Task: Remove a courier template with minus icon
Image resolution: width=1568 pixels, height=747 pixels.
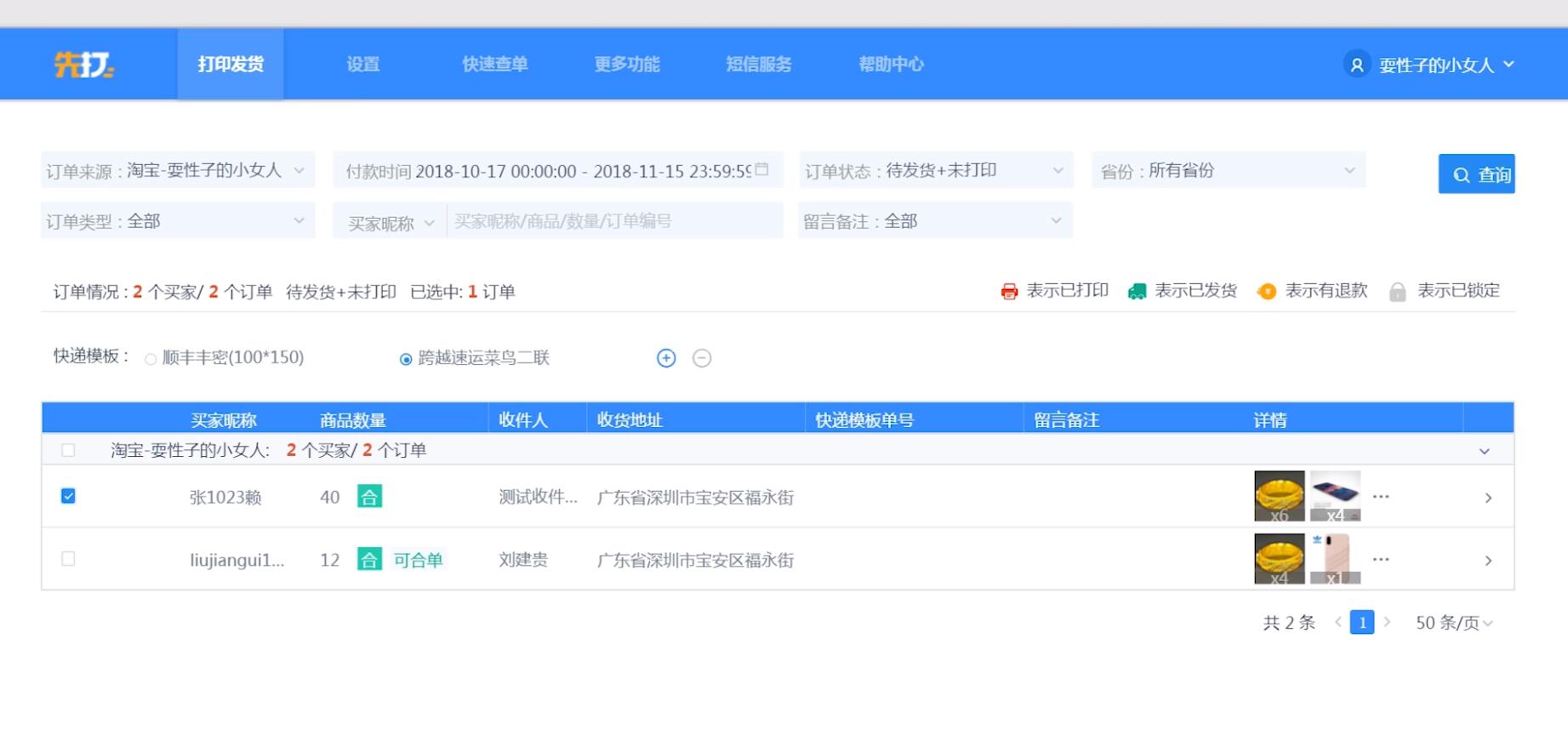Action: click(702, 358)
